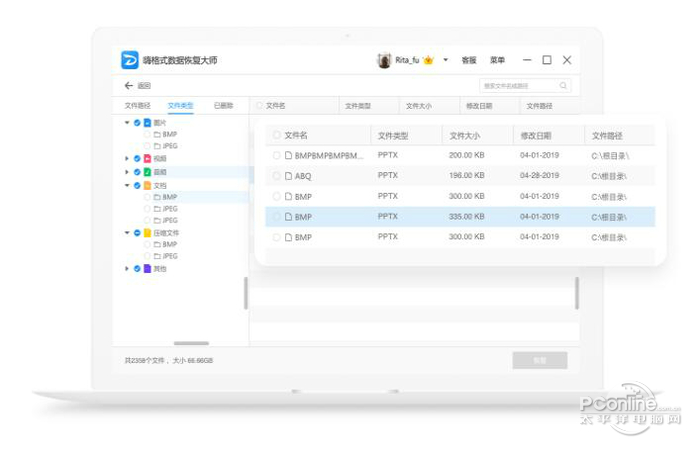Click the file icon in the 335.00 KB row
This screenshot has height=455, width=700.
point(288,217)
